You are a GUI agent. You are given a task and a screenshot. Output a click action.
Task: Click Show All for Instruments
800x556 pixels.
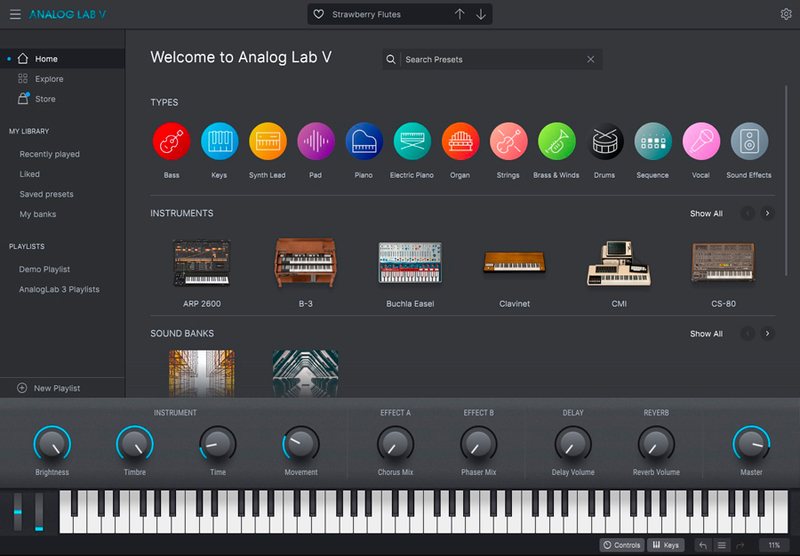pyautogui.click(x=706, y=214)
